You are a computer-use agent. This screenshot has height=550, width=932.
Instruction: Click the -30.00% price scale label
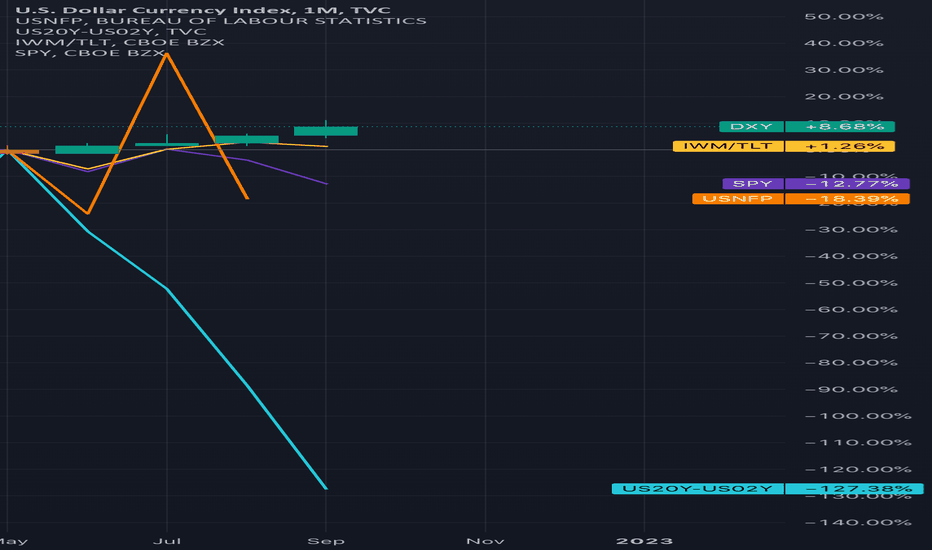tap(851, 230)
